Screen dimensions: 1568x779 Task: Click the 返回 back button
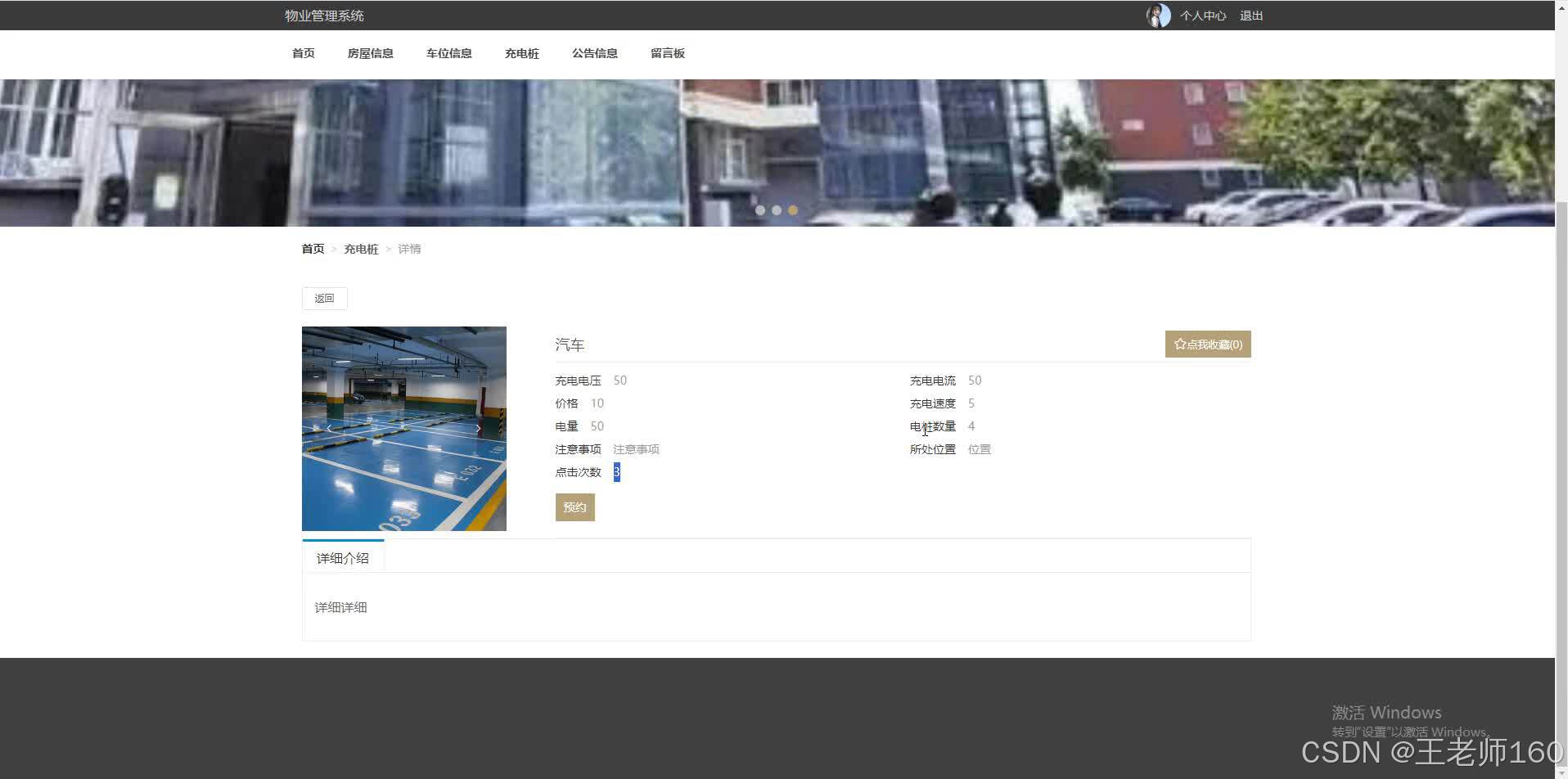[324, 299]
